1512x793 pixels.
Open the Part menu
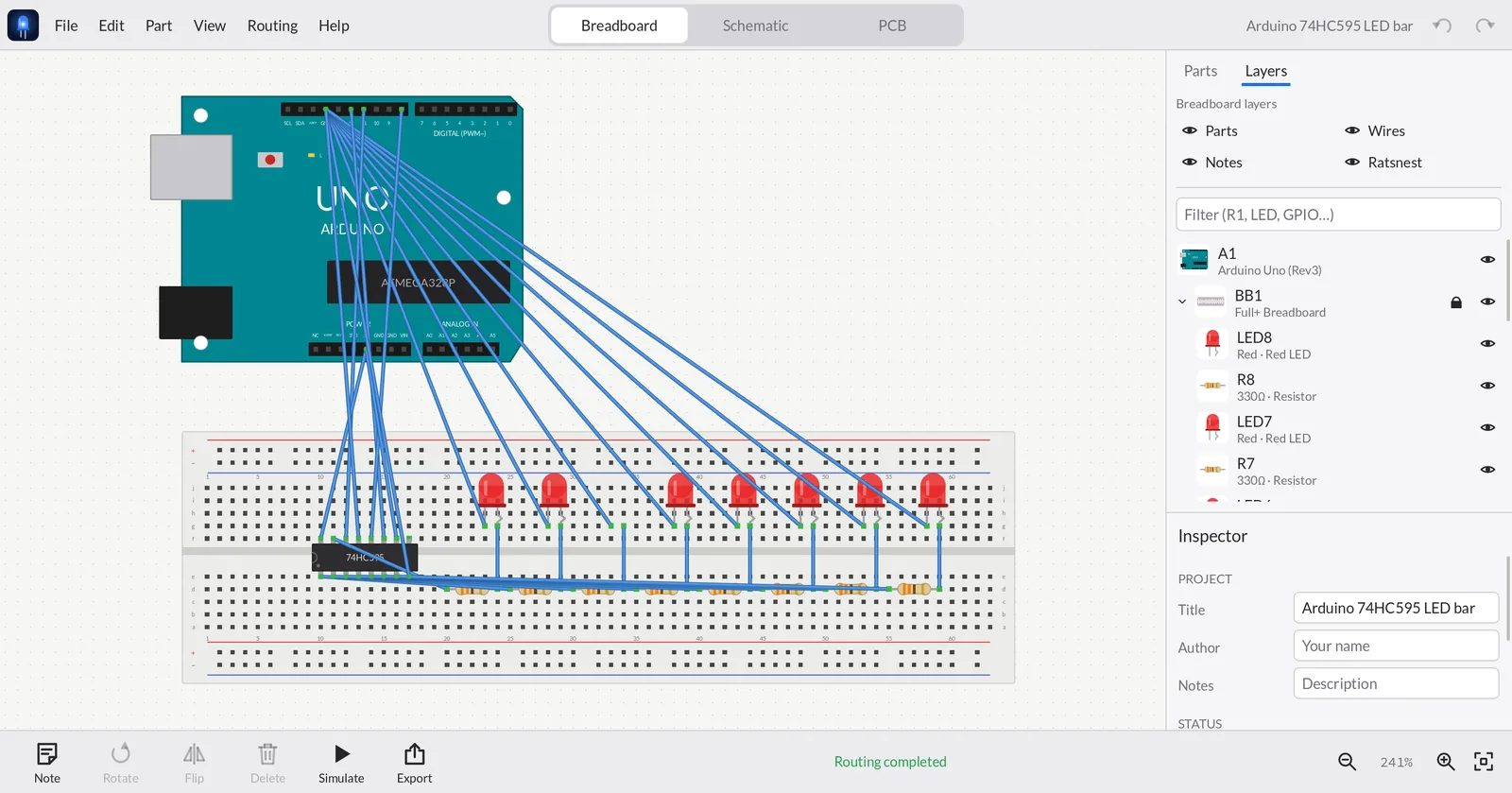coord(159,26)
